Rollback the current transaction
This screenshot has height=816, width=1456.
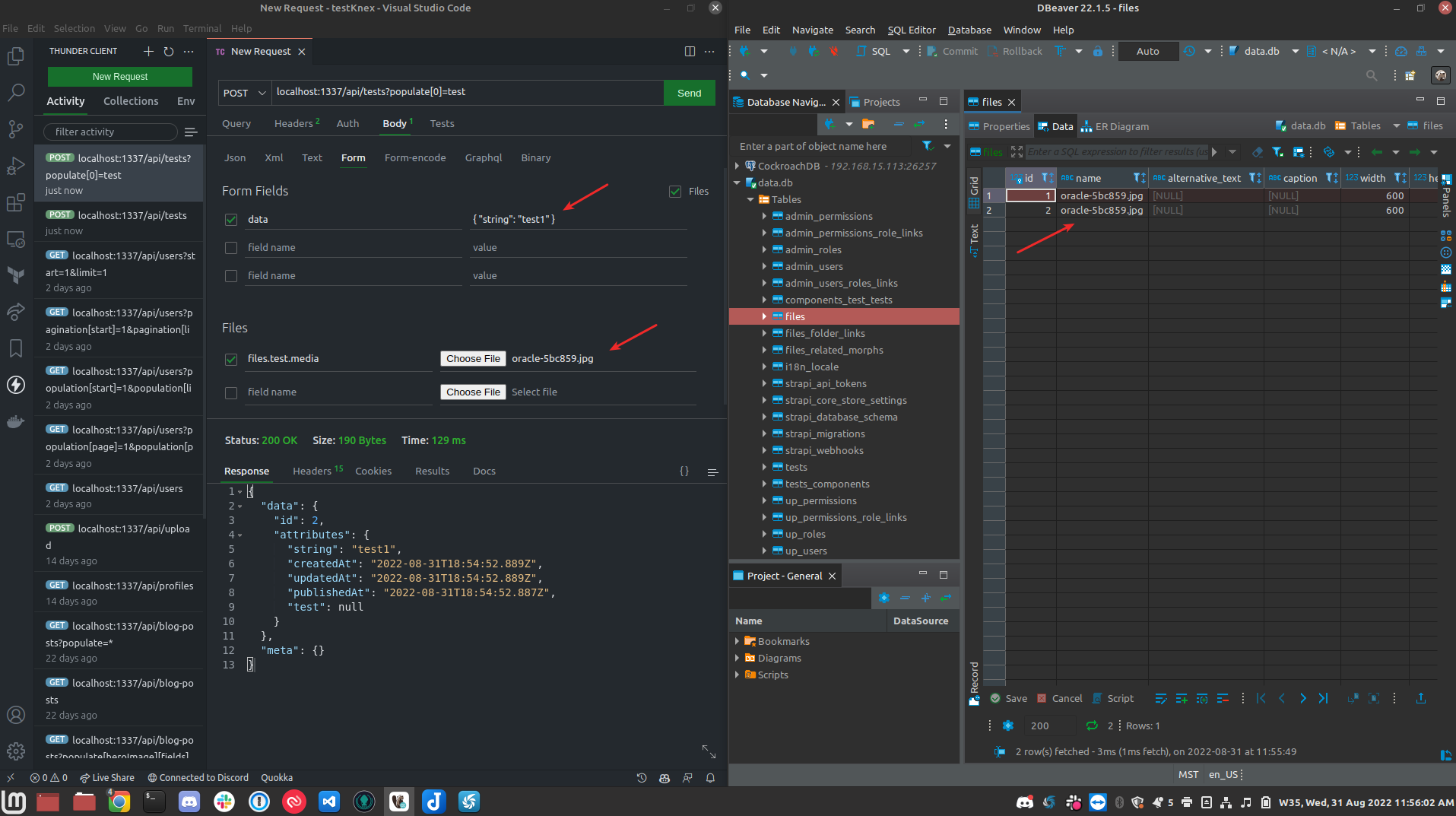point(1015,51)
